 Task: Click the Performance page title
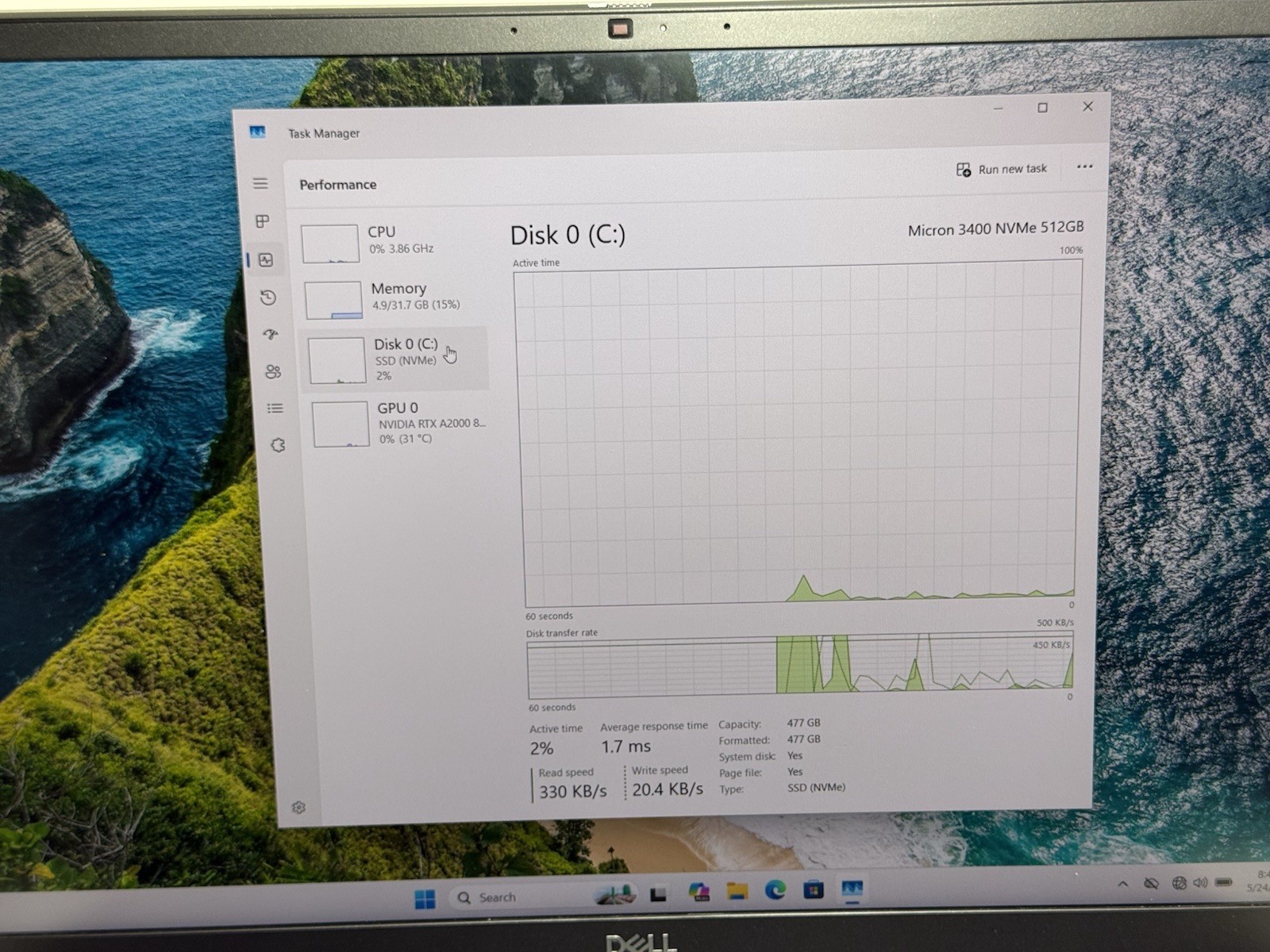point(337,185)
